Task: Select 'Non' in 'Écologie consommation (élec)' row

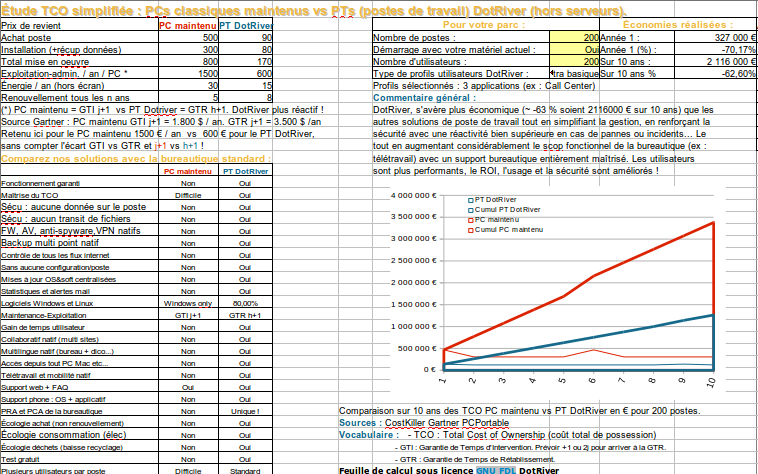Action: (189, 435)
